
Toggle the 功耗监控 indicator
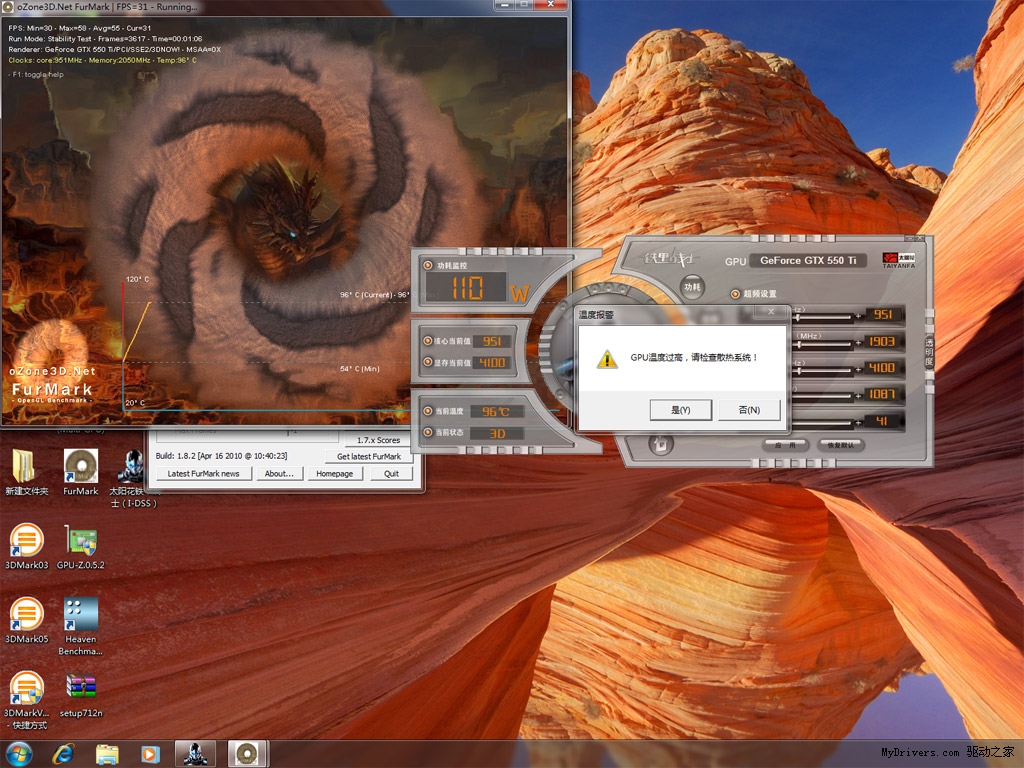coord(428,265)
